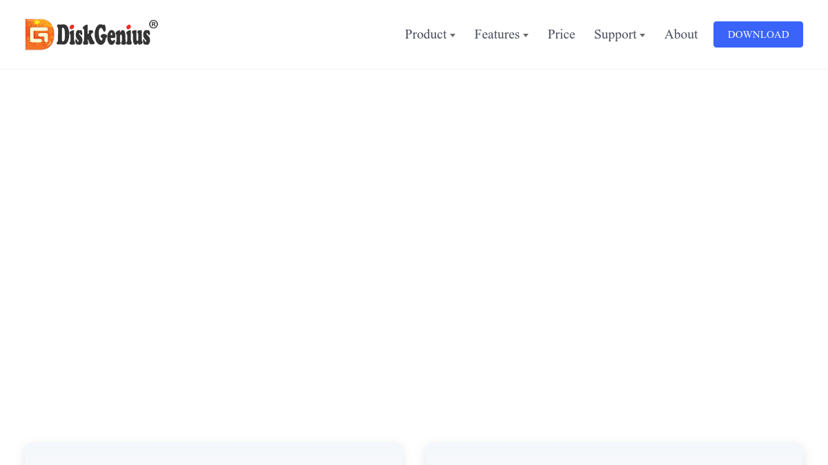Visit the About page

tap(681, 34)
